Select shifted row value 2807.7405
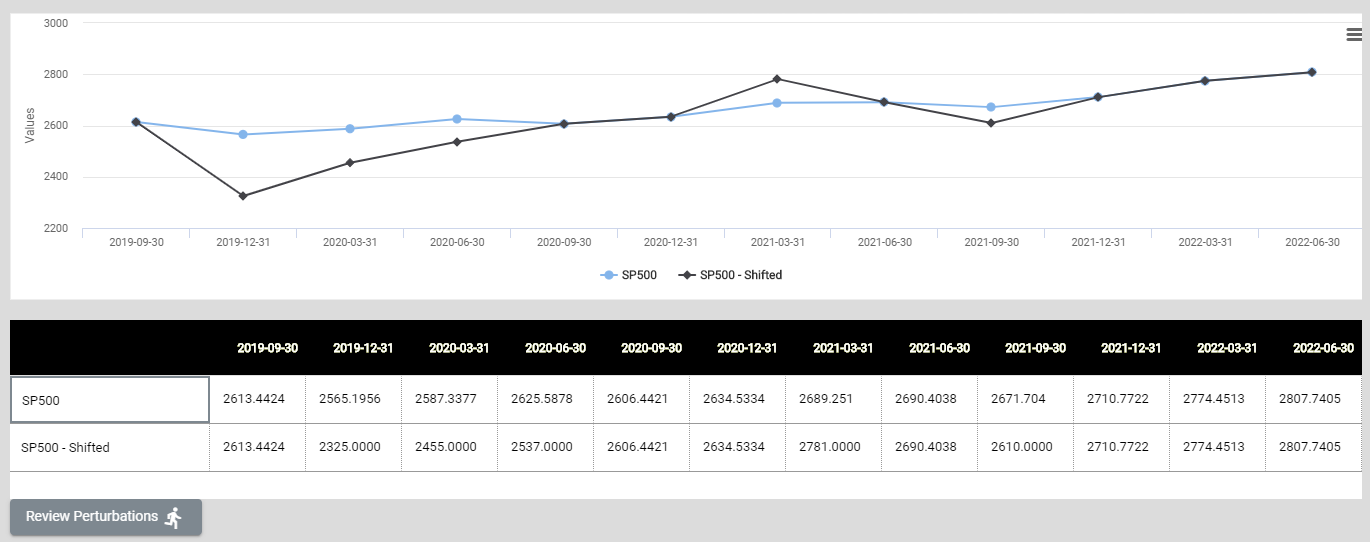The height and width of the screenshot is (542, 1370). [1313, 447]
